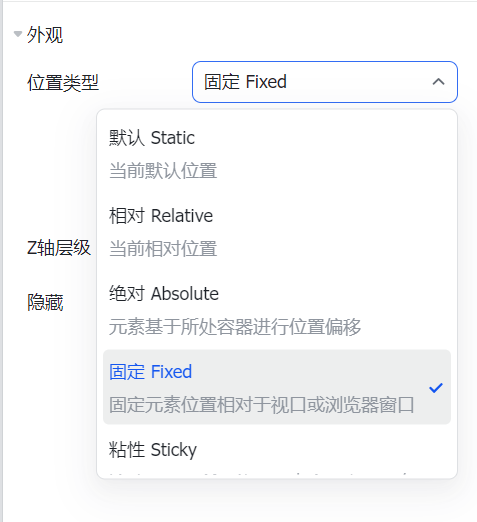Click the 元素基于所处容器进行位置偏移 description
477x522 pixels.
[235, 327]
